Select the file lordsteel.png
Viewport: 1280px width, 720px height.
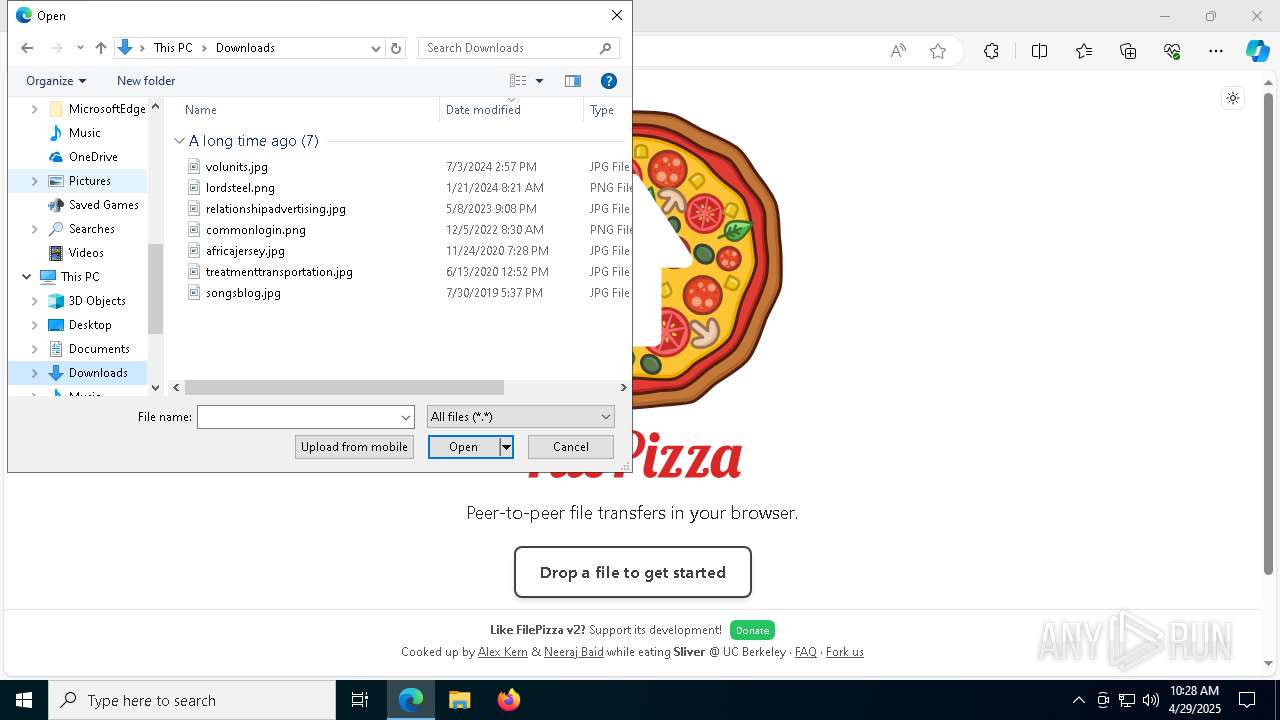pyautogui.click(x=240, y=188)
